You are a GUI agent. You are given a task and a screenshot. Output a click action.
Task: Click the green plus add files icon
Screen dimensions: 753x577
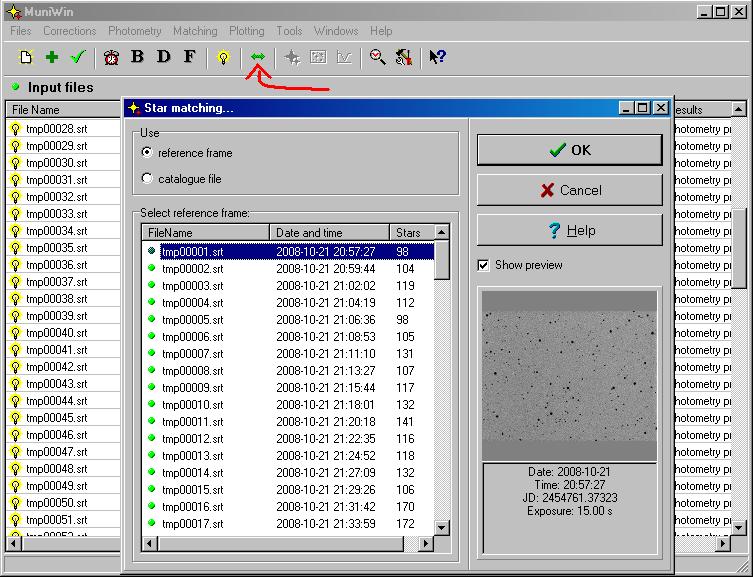[52, 57]
